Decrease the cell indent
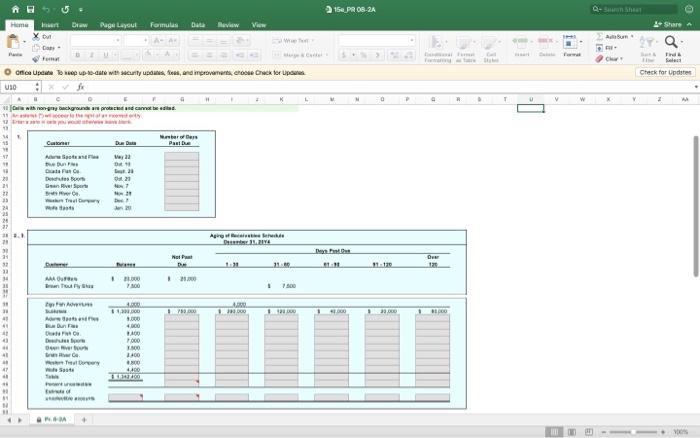This screenshot has width=700, height=438. point(240,55)
